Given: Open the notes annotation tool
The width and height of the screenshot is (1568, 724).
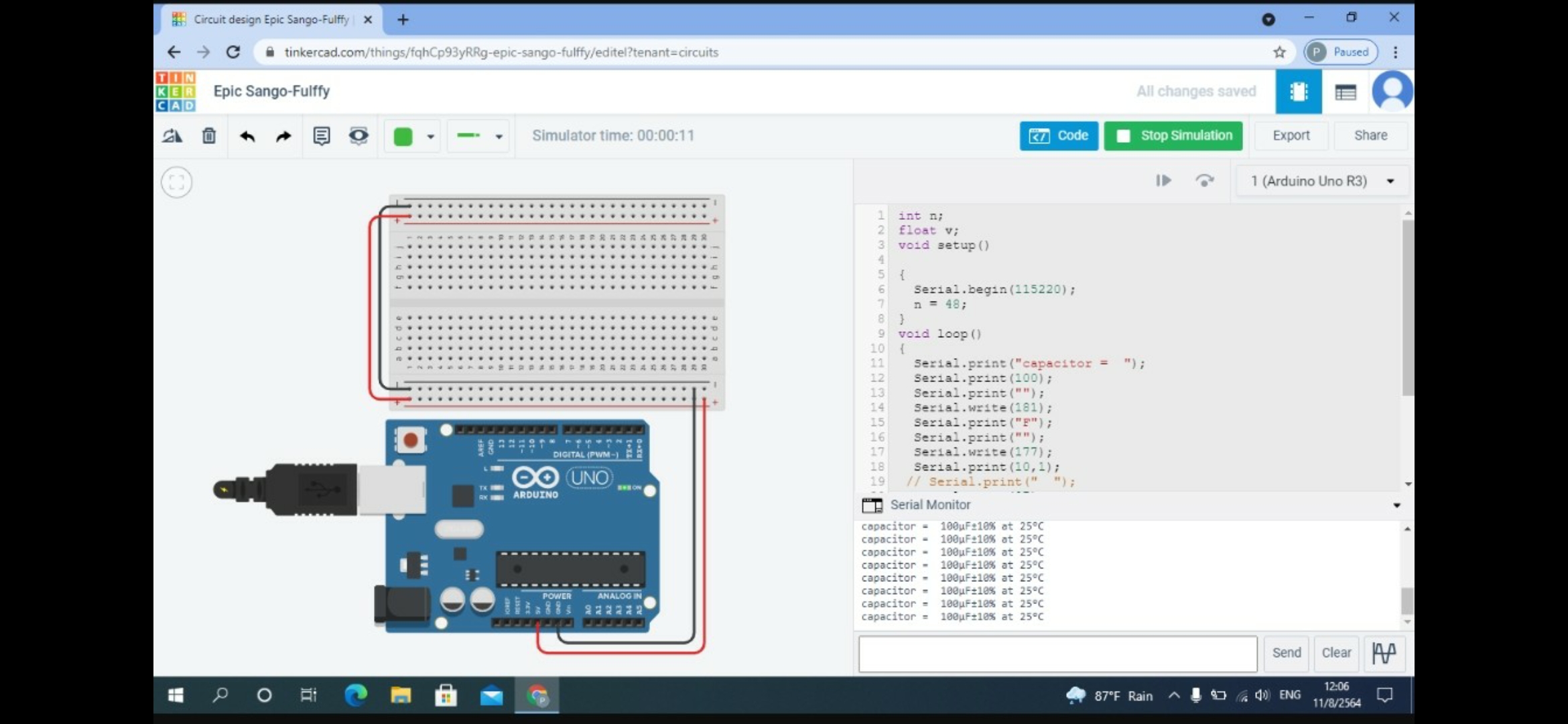Looking at the screenshot, I should pyautogui.click(x=322, y=136).
